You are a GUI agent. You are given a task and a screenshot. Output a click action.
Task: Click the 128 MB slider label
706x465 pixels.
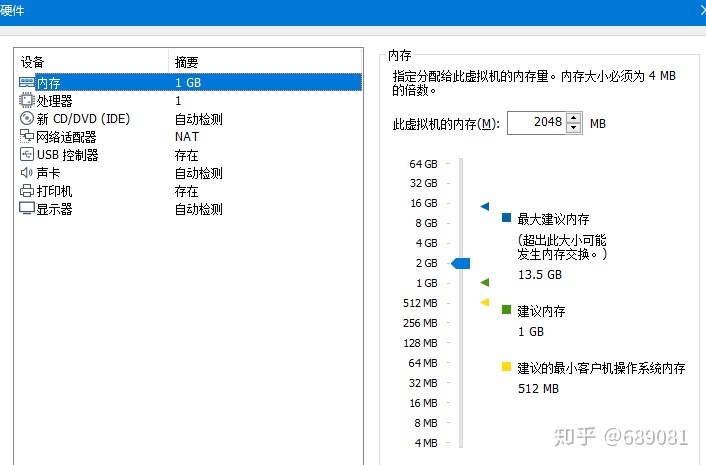421,343
